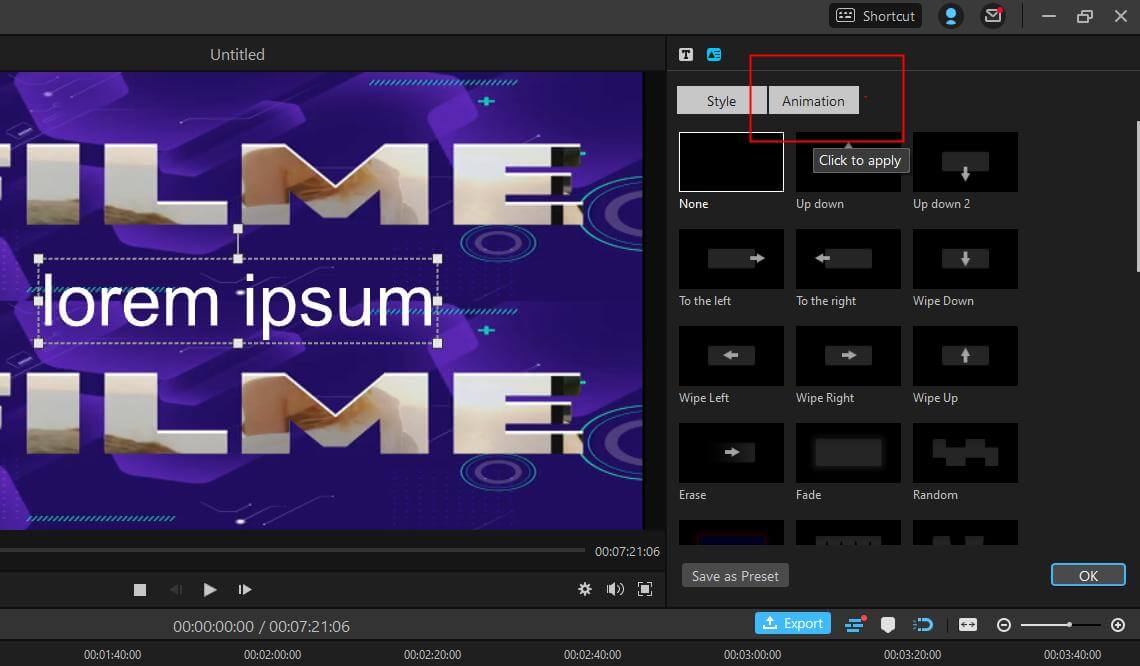Viewport: 1140px width, 666px height.
Task: Click the bottom-right corner handle of text box
Action: (x=438, y=343)
